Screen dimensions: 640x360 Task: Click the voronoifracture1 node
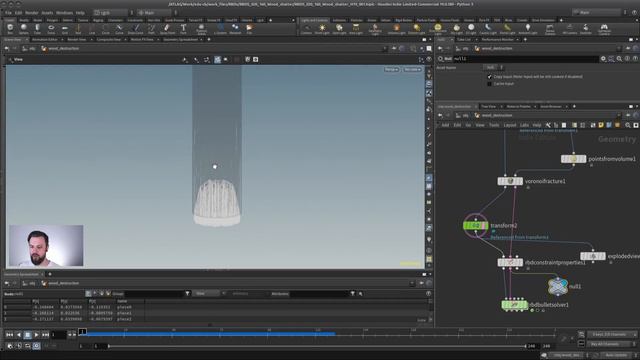(510, 181)
